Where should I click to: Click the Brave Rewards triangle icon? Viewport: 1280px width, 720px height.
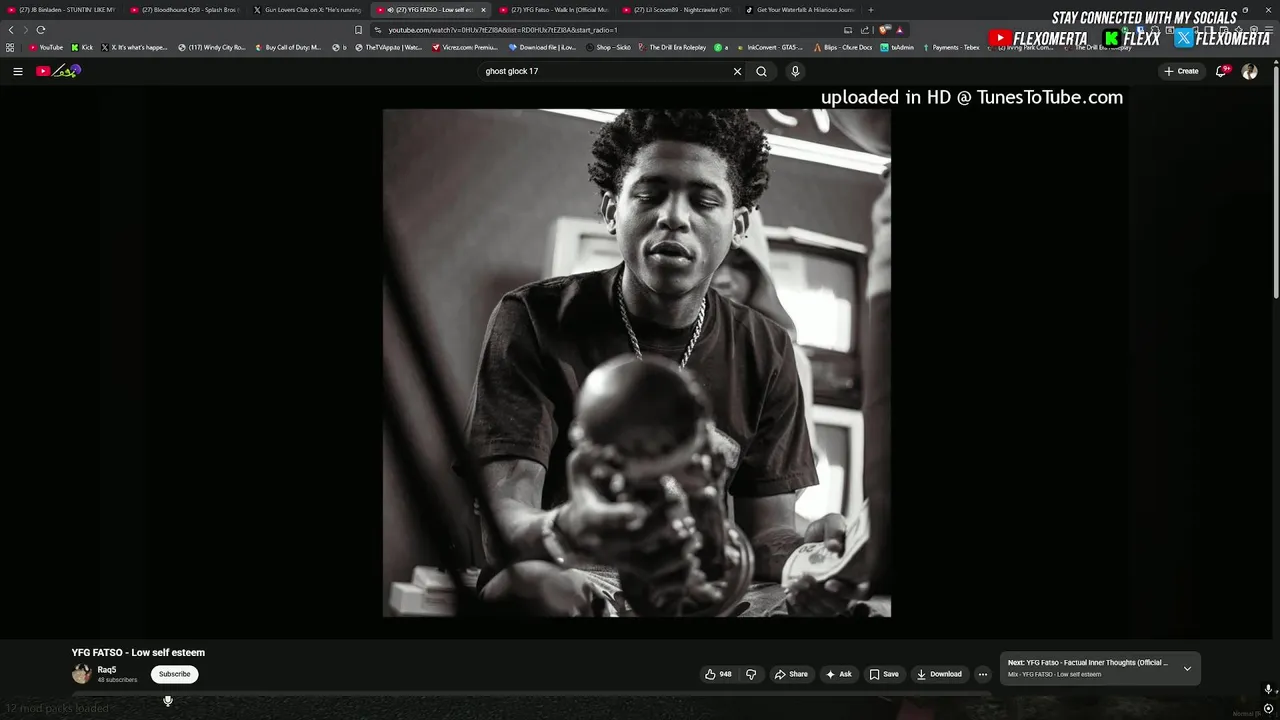[900, 30]
